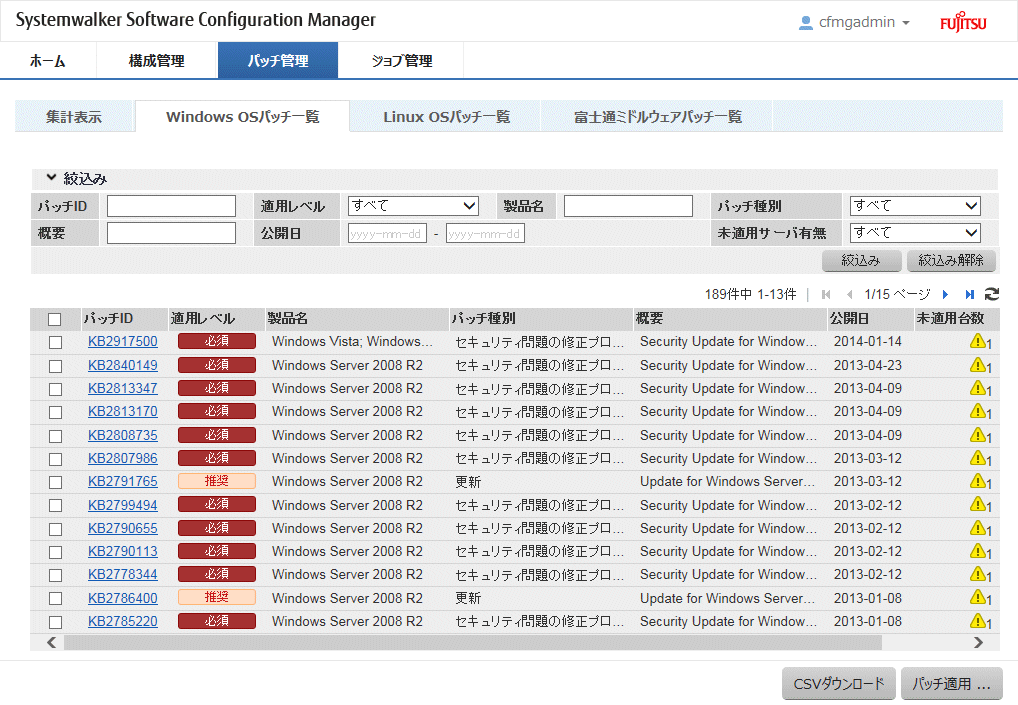
Task: Open the cfmgadmin user menu arrow
Action: pos(906,23)
